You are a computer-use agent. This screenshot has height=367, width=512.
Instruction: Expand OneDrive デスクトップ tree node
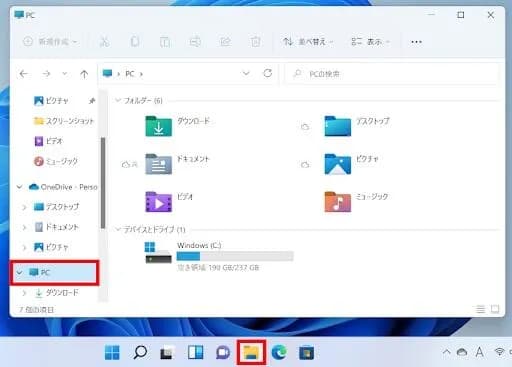tap(24, 207)
